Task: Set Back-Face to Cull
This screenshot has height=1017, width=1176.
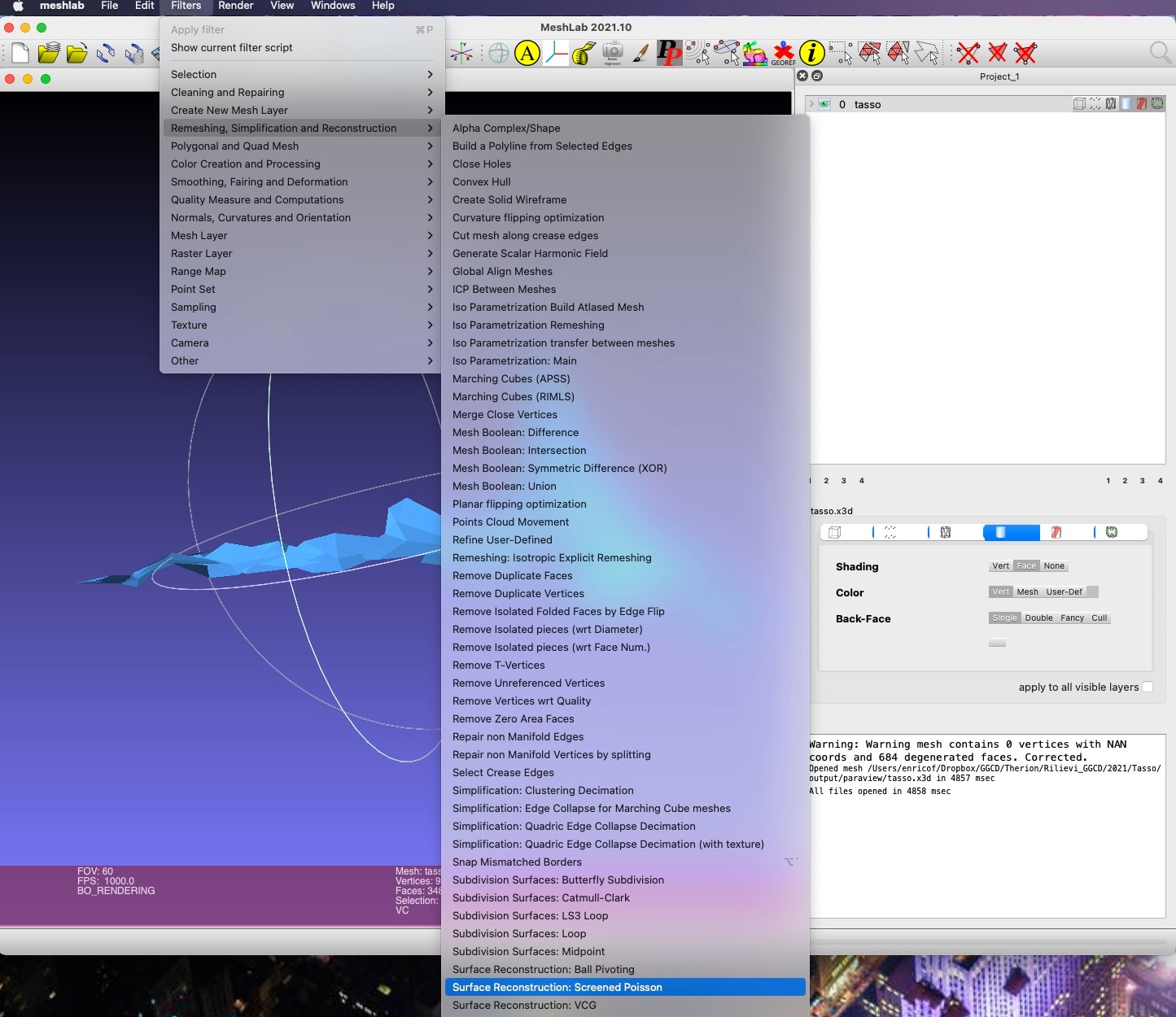Action: [x=1099, y=618]
